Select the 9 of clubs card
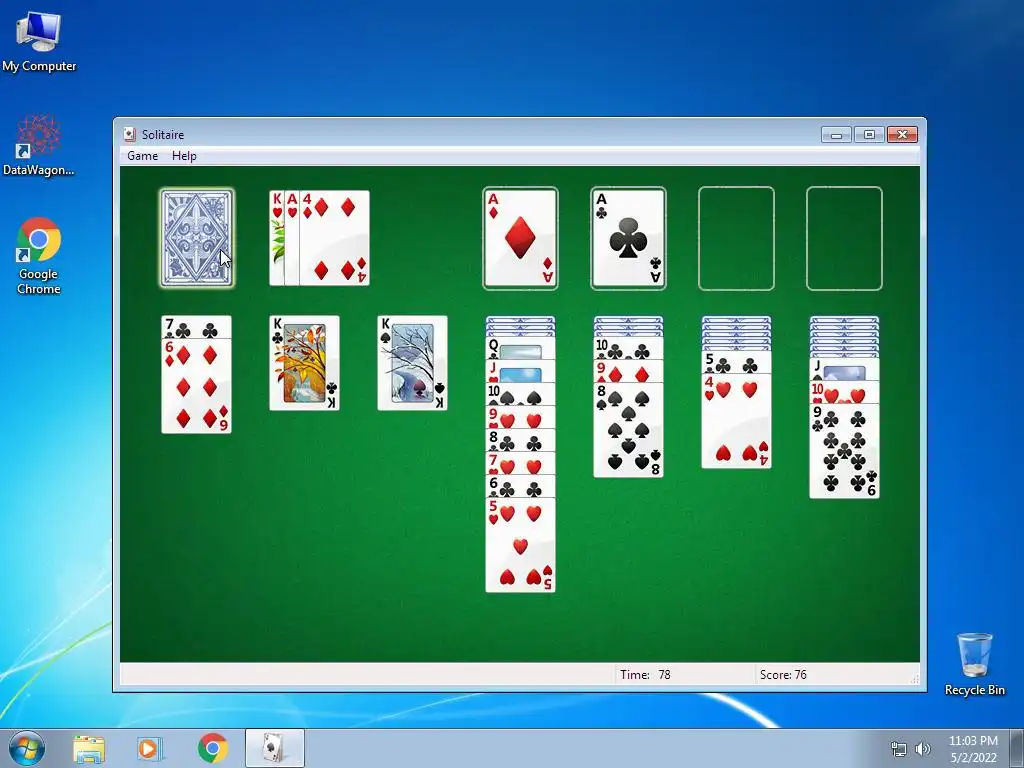The height and width of the screenshot is (768, 1024). pyautogui.click(x=844, y=451)
